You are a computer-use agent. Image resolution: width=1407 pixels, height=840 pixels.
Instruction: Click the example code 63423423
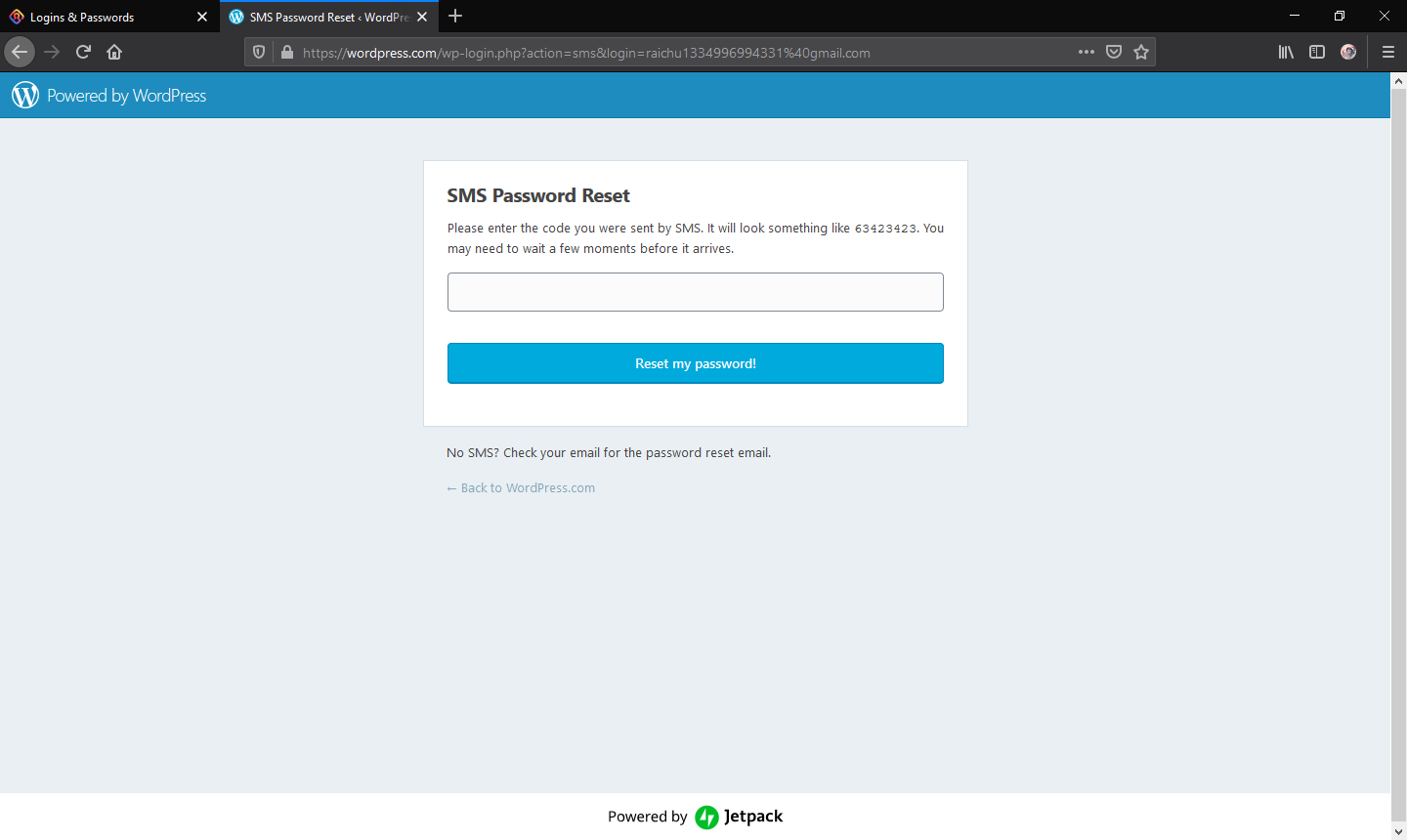click(885, 229)
